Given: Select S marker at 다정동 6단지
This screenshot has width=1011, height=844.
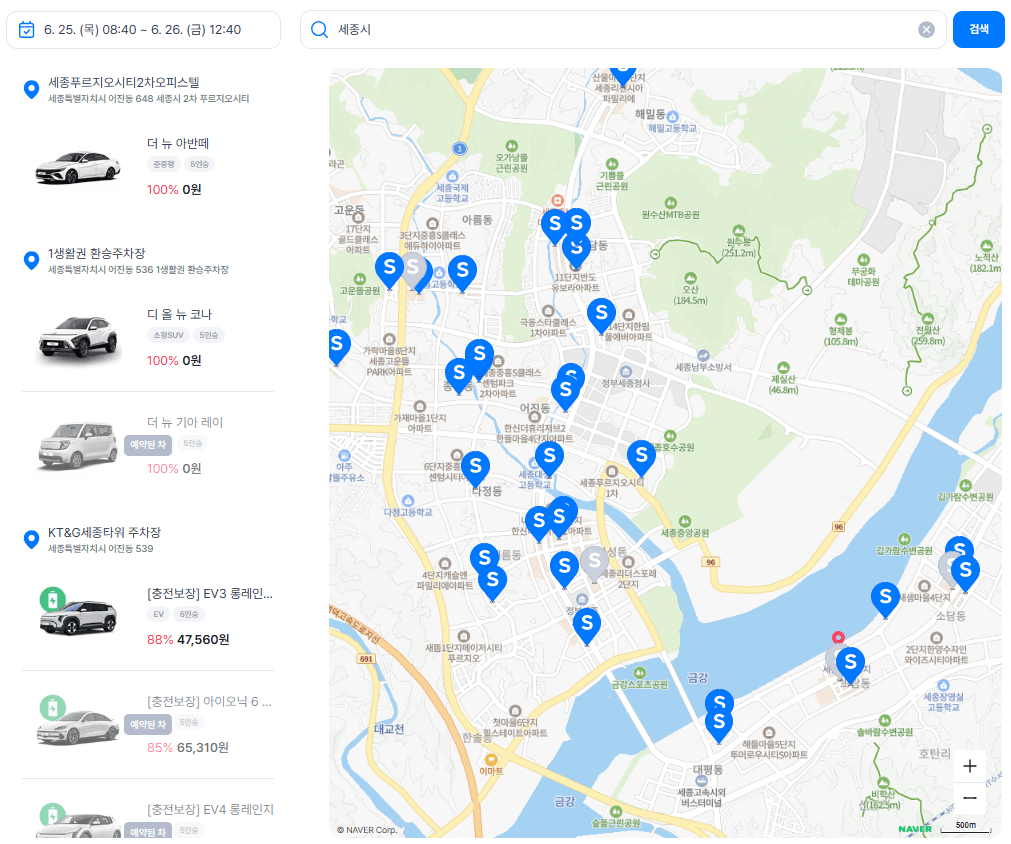Looking at the screenshot, I should [x=476, y=468].
